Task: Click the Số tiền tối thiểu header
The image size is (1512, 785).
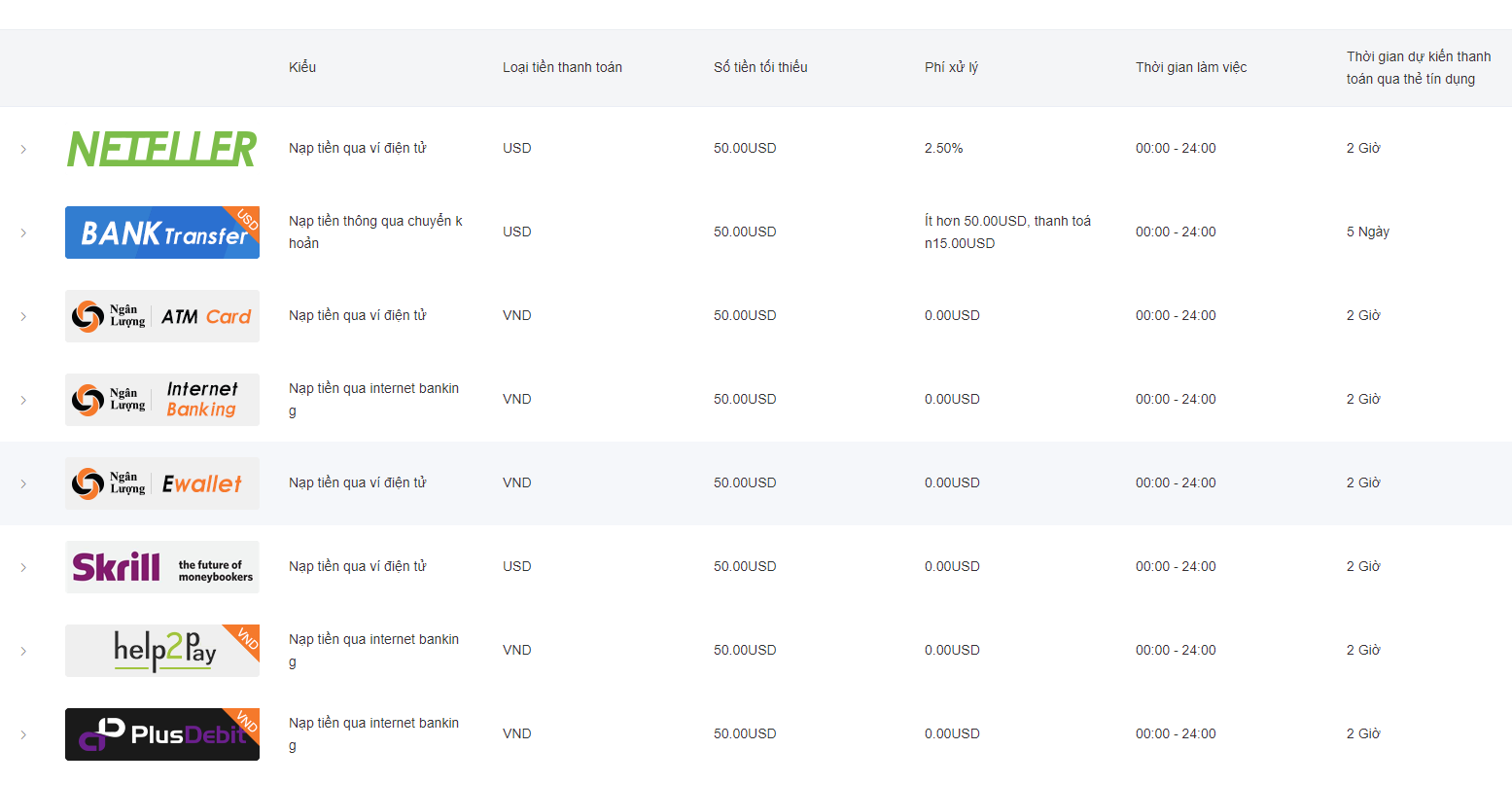Action: 760,67
